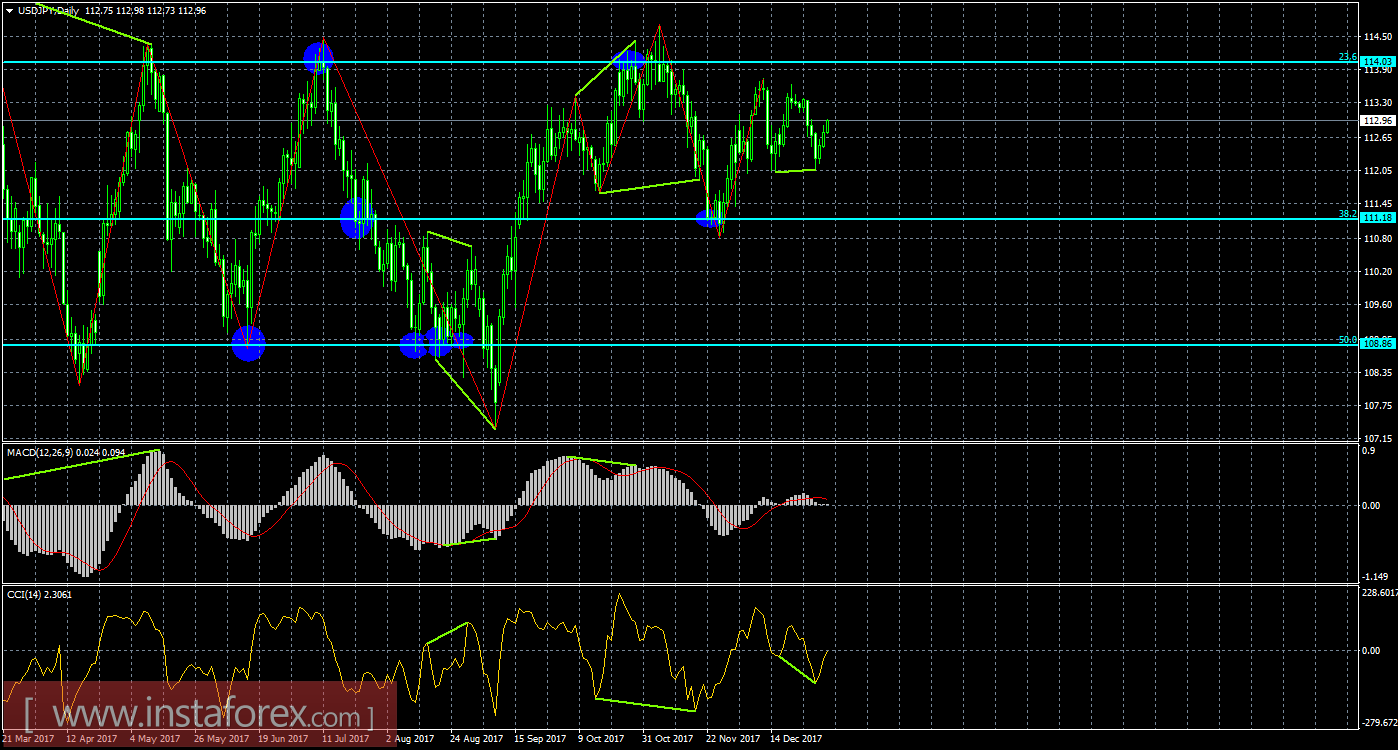
Task: Select the blue circle marker near the 26 May low
Action: [x=249, y=346]
